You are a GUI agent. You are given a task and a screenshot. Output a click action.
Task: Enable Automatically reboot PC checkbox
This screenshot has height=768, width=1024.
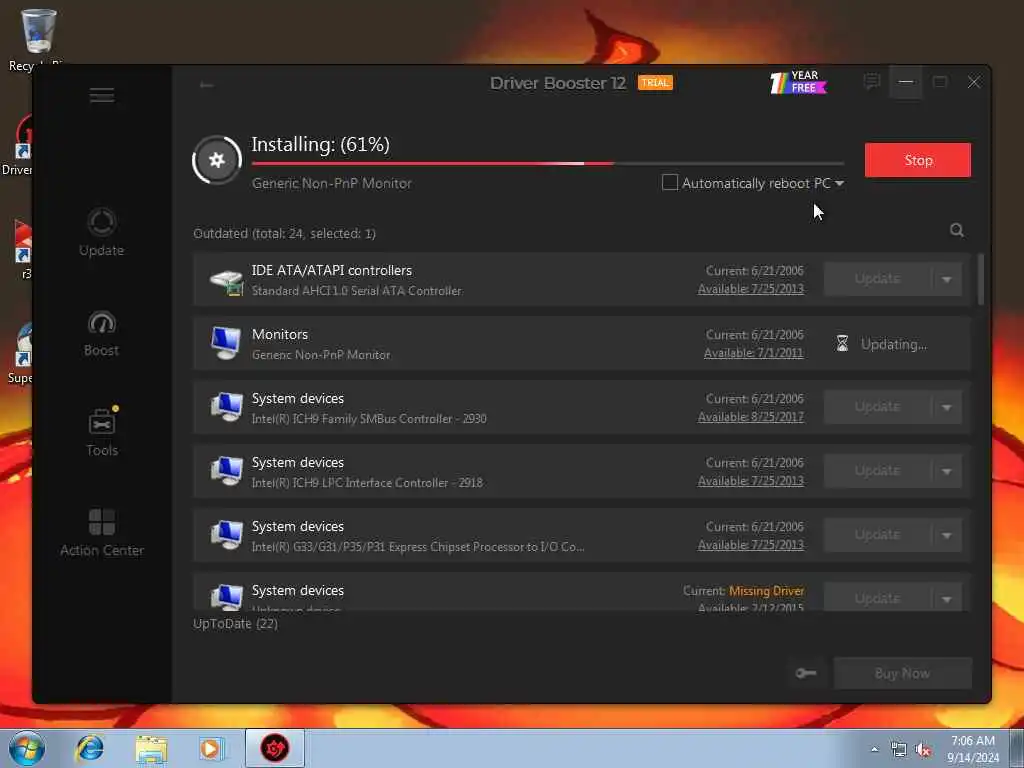pos(669,183)
